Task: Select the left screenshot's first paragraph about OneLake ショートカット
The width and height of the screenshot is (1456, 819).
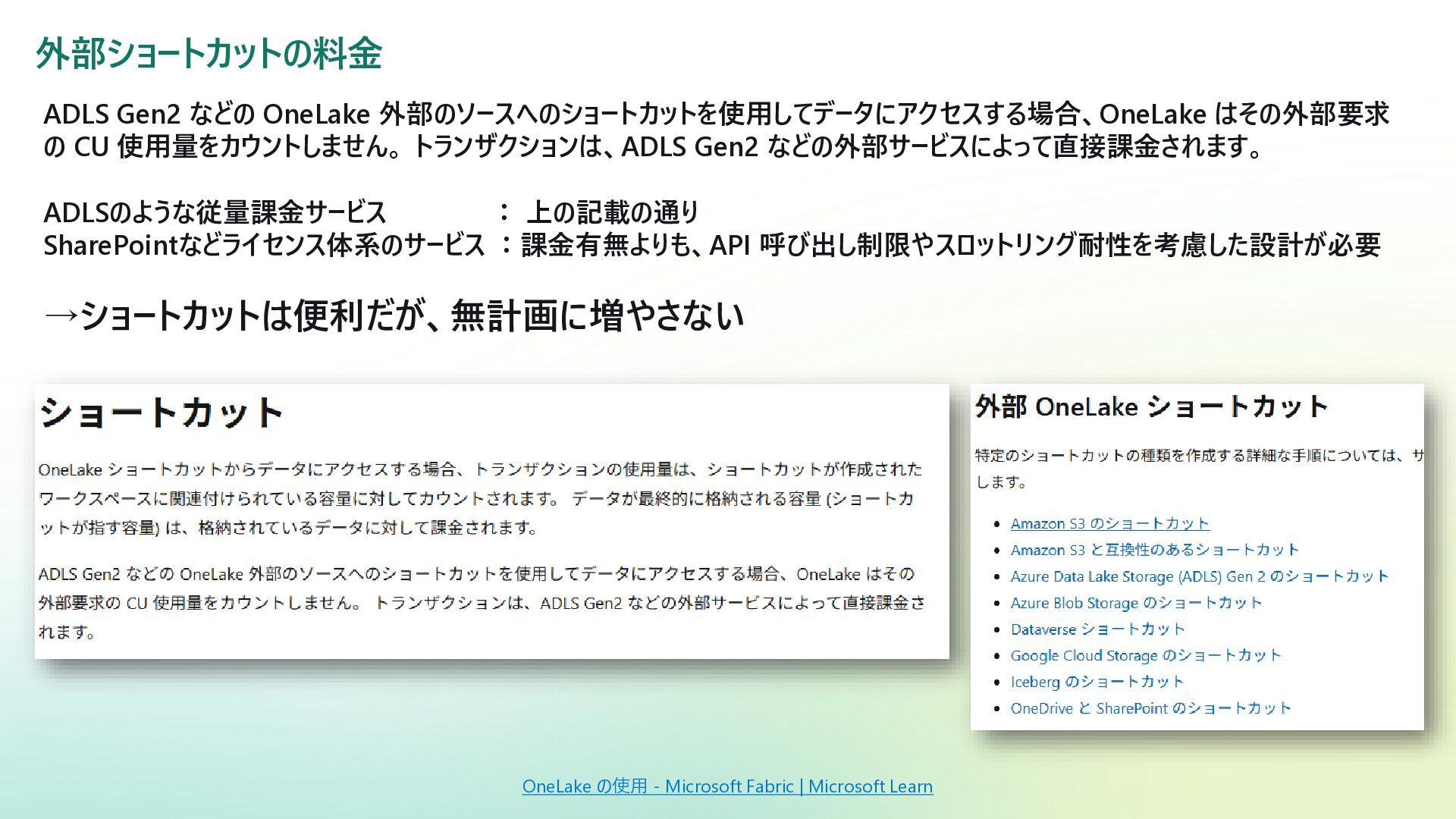Action: click(479, 498)
